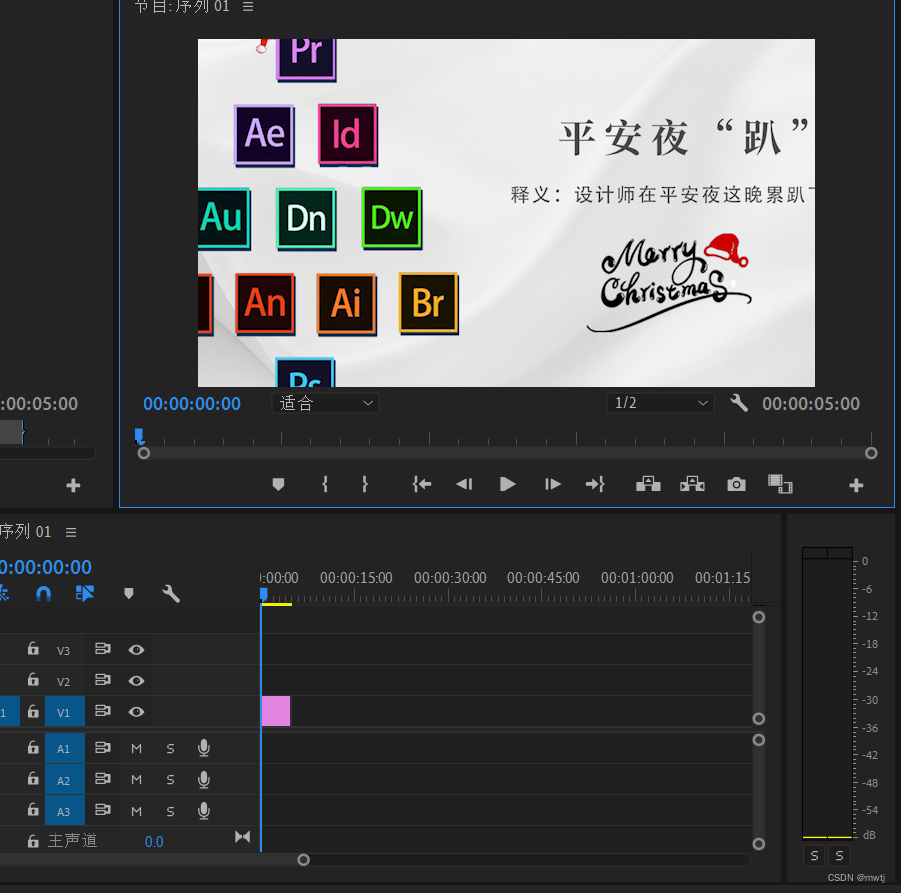Go to Out point

(595, 484)
